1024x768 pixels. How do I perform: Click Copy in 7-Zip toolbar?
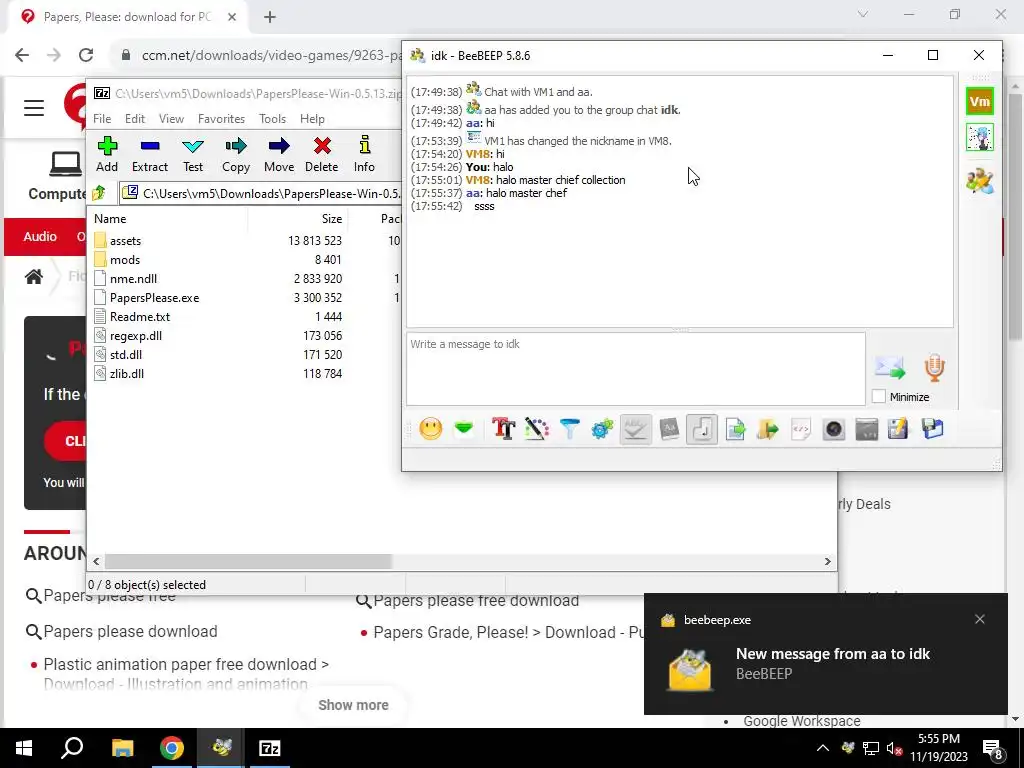coord(236,154)
